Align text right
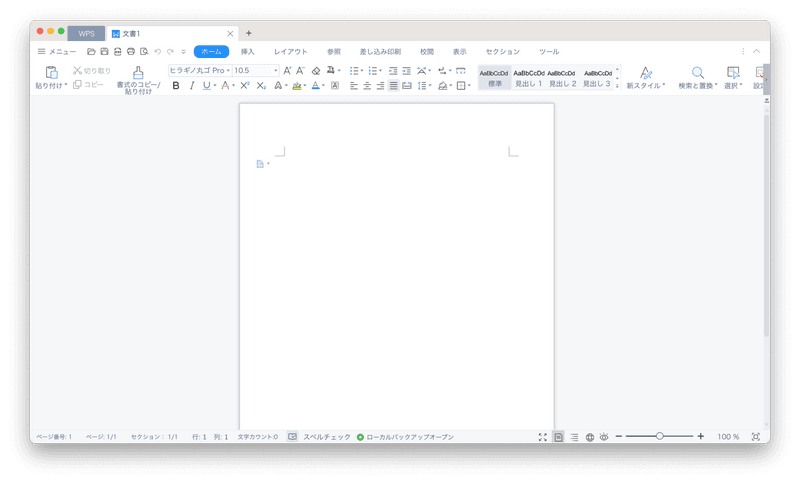 click(380, 86)
